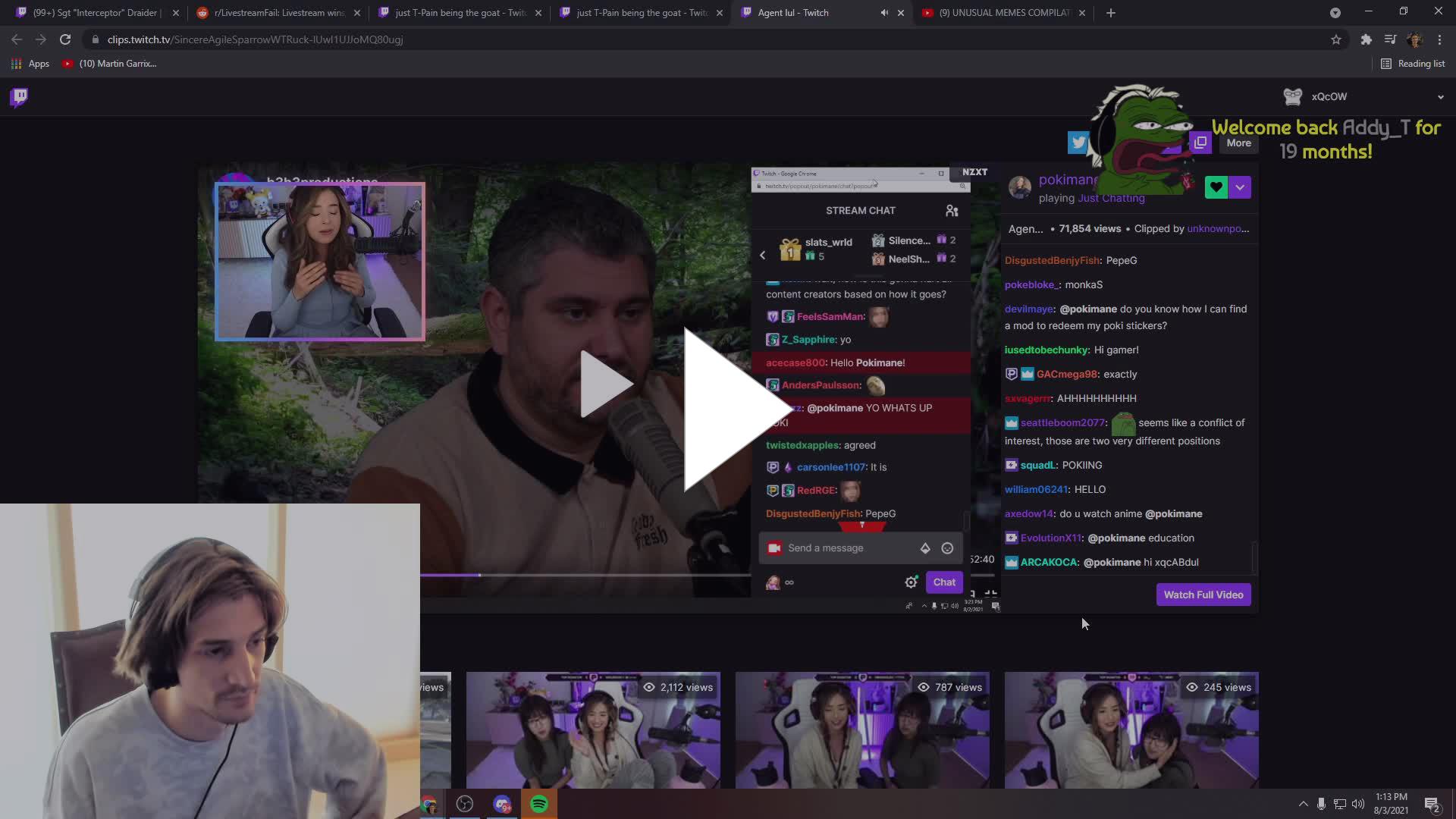Open Discord from the taskbar

pos(502,804)
